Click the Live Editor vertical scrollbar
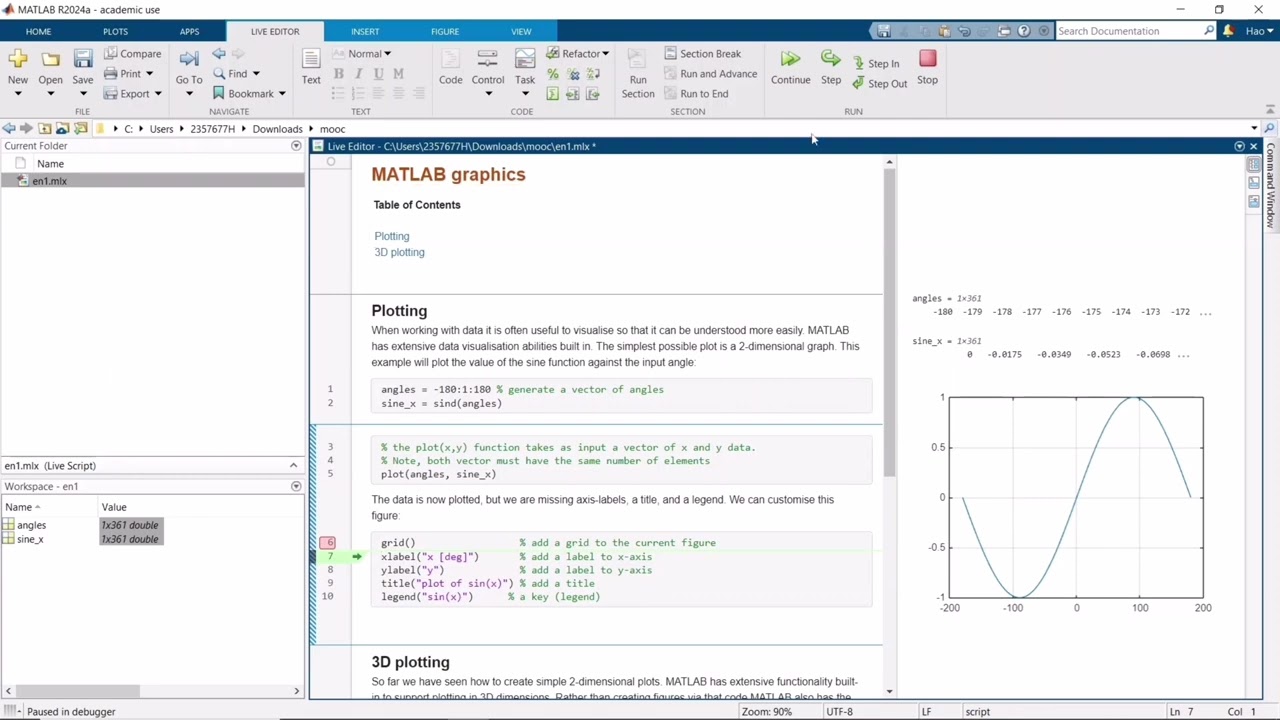Viewport: 1280px width, 720px height. point(890,323)
